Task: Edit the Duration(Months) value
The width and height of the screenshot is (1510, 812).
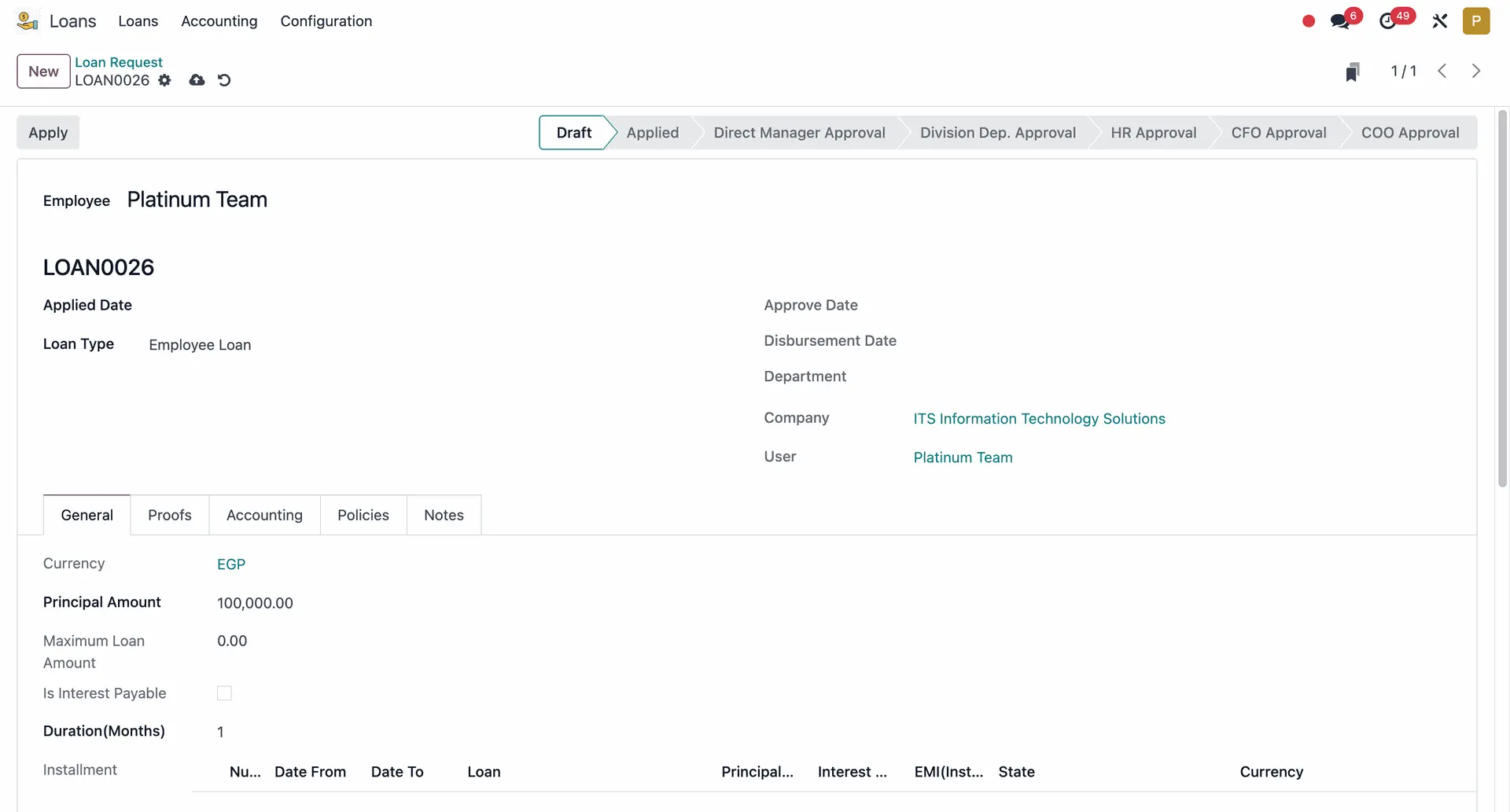Action: click(x=220, y=732)
